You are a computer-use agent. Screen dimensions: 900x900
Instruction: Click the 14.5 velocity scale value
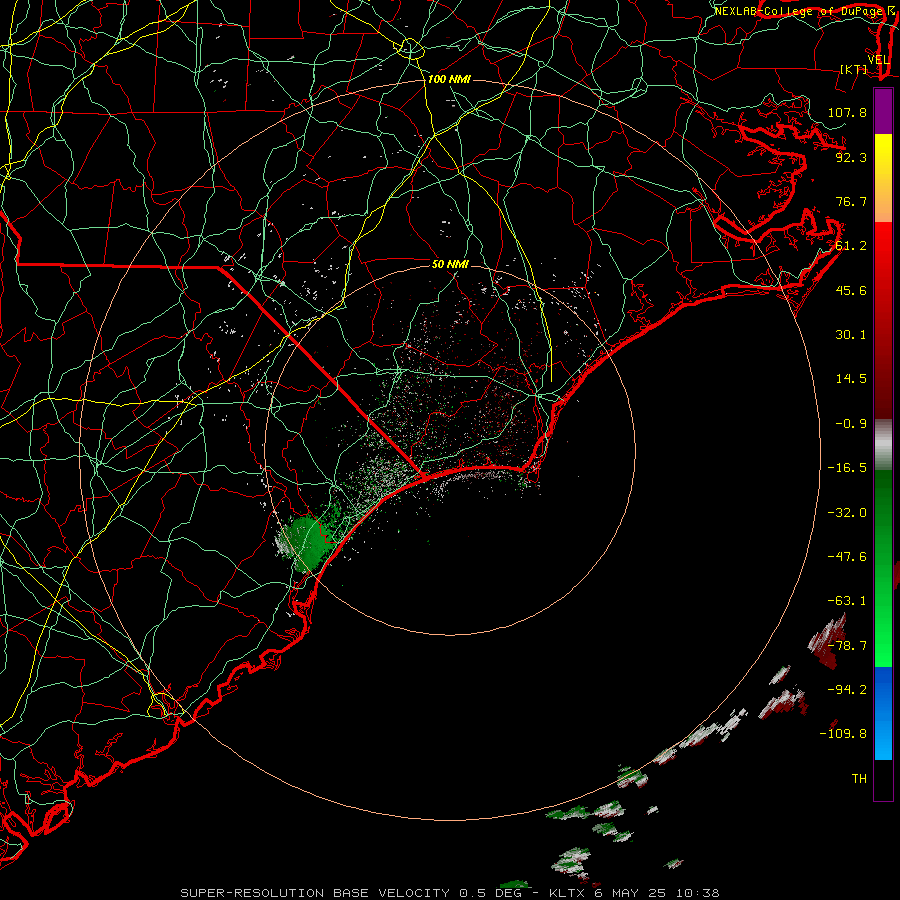tap(851, 379)
